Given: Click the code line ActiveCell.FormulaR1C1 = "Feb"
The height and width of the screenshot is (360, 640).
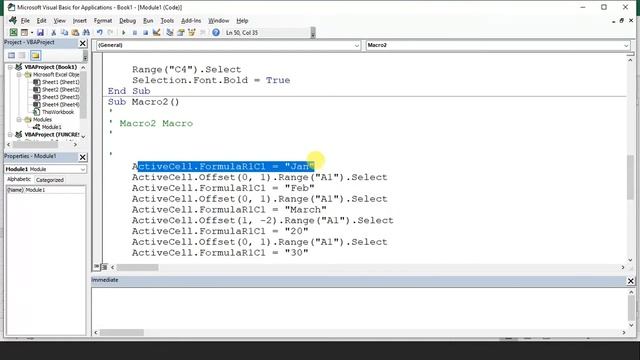Looking at the screenshot, I should 223,188.
